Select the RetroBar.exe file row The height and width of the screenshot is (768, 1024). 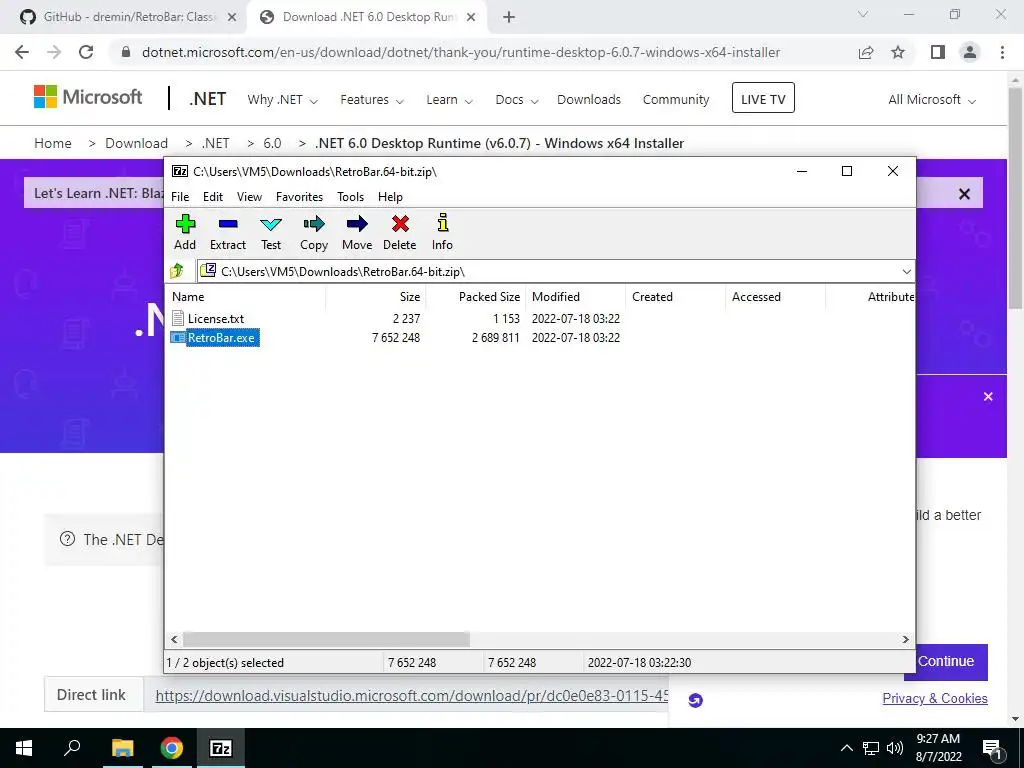click(395, 338)
